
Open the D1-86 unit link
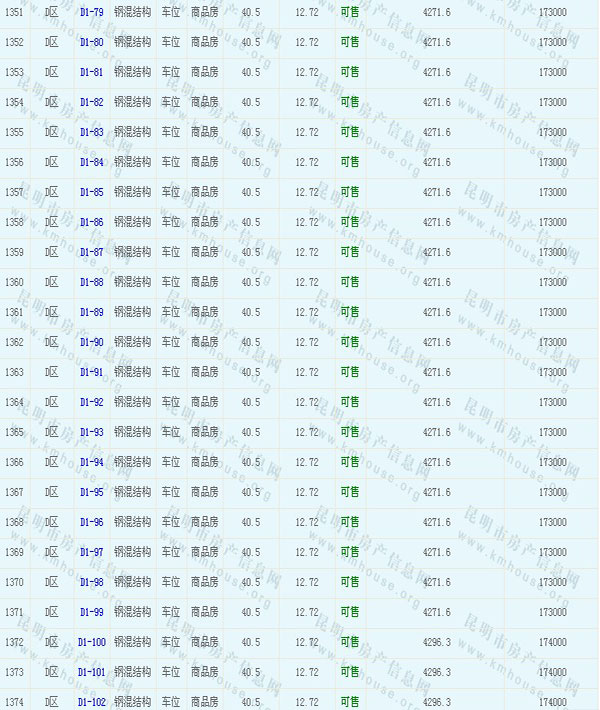tap(91, 222)
